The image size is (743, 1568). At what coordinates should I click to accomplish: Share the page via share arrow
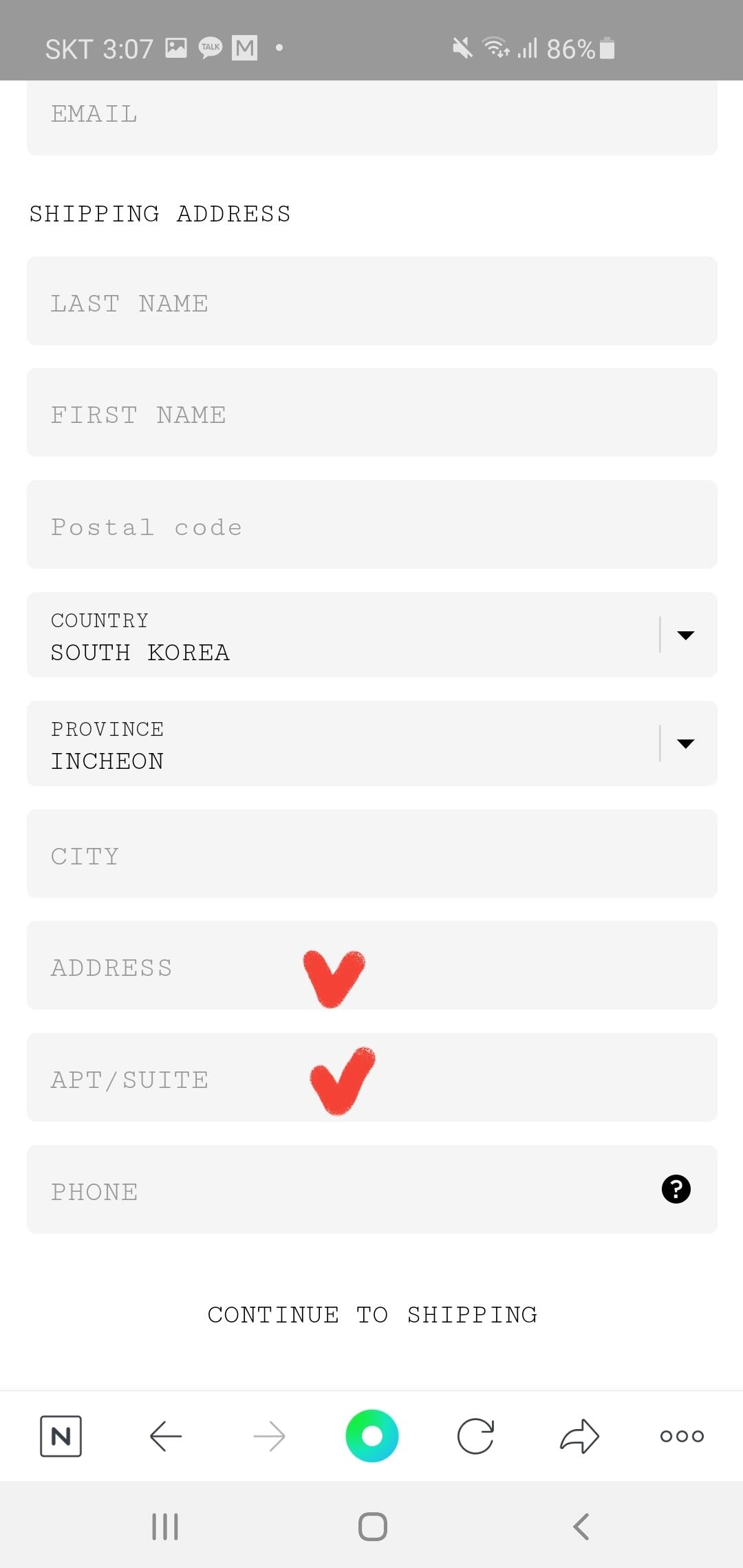point(579,1436)
